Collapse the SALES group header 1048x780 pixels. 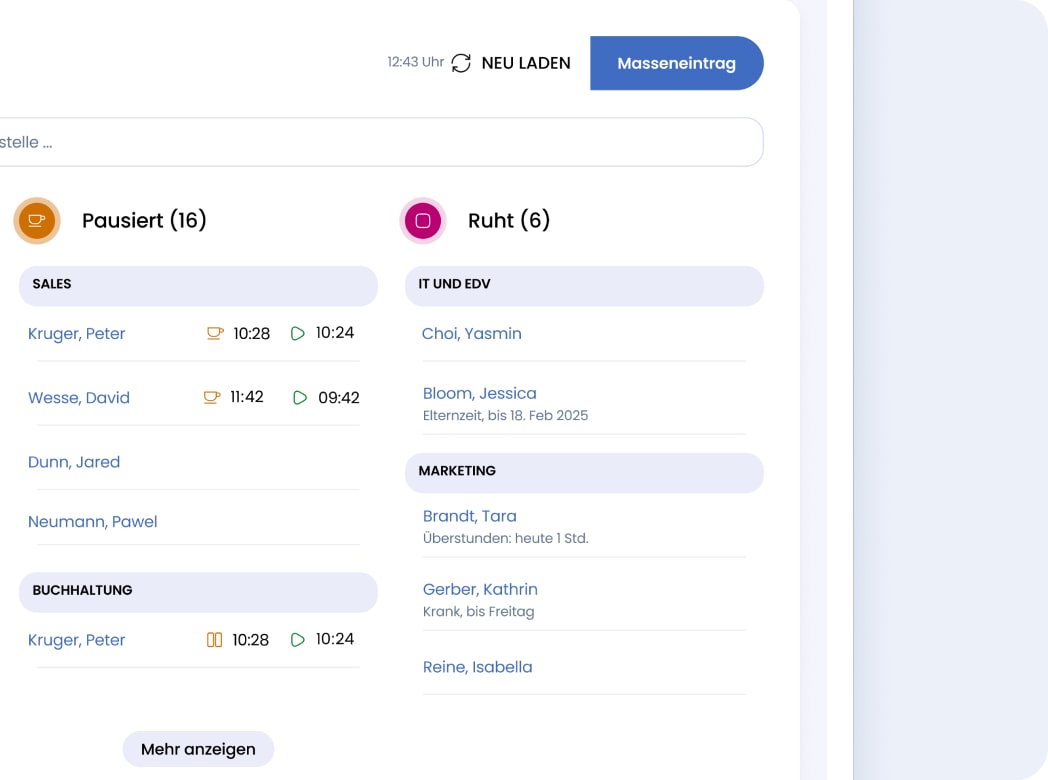198,285
